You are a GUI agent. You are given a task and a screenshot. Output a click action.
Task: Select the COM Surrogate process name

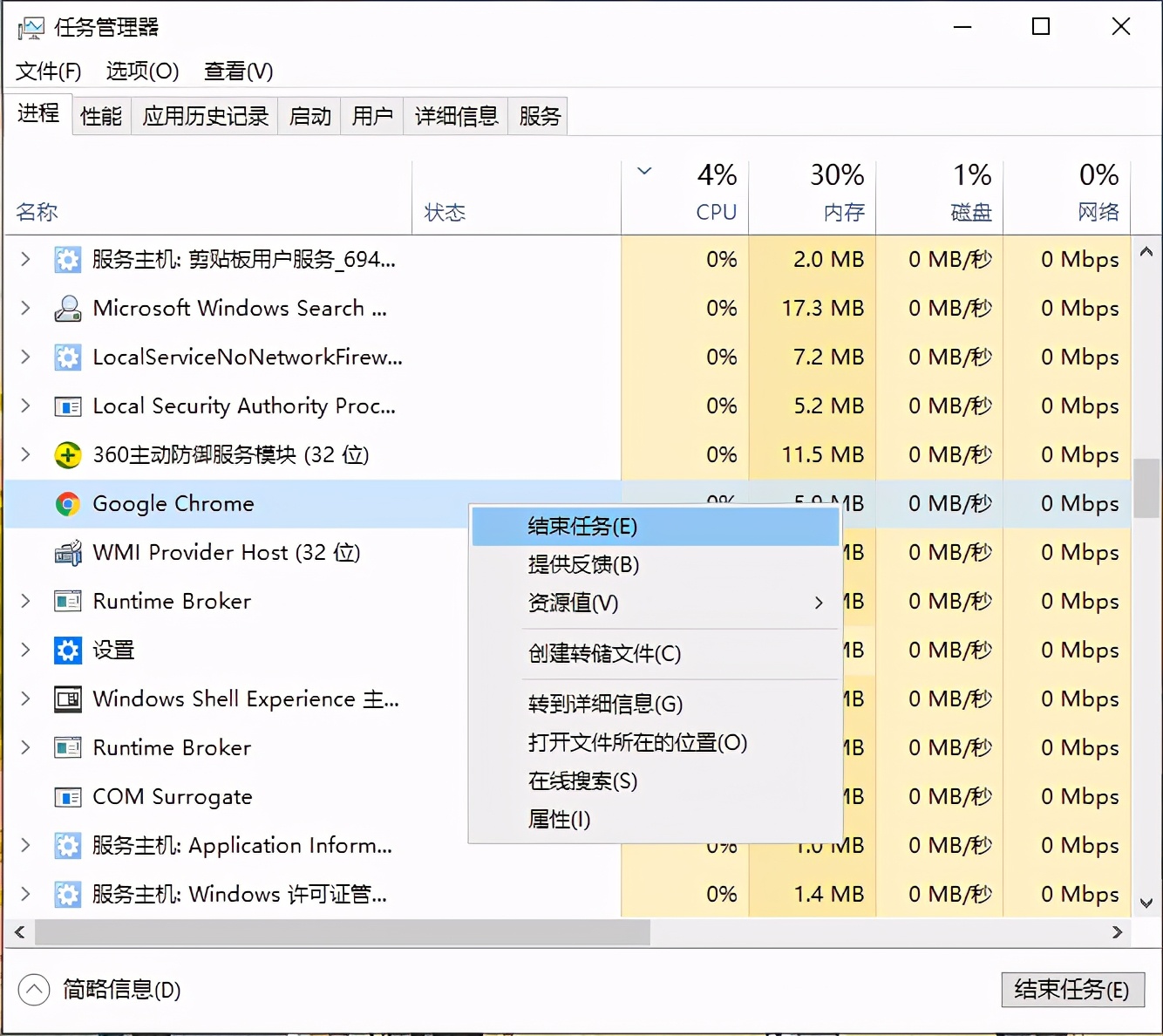pos(173,796)
